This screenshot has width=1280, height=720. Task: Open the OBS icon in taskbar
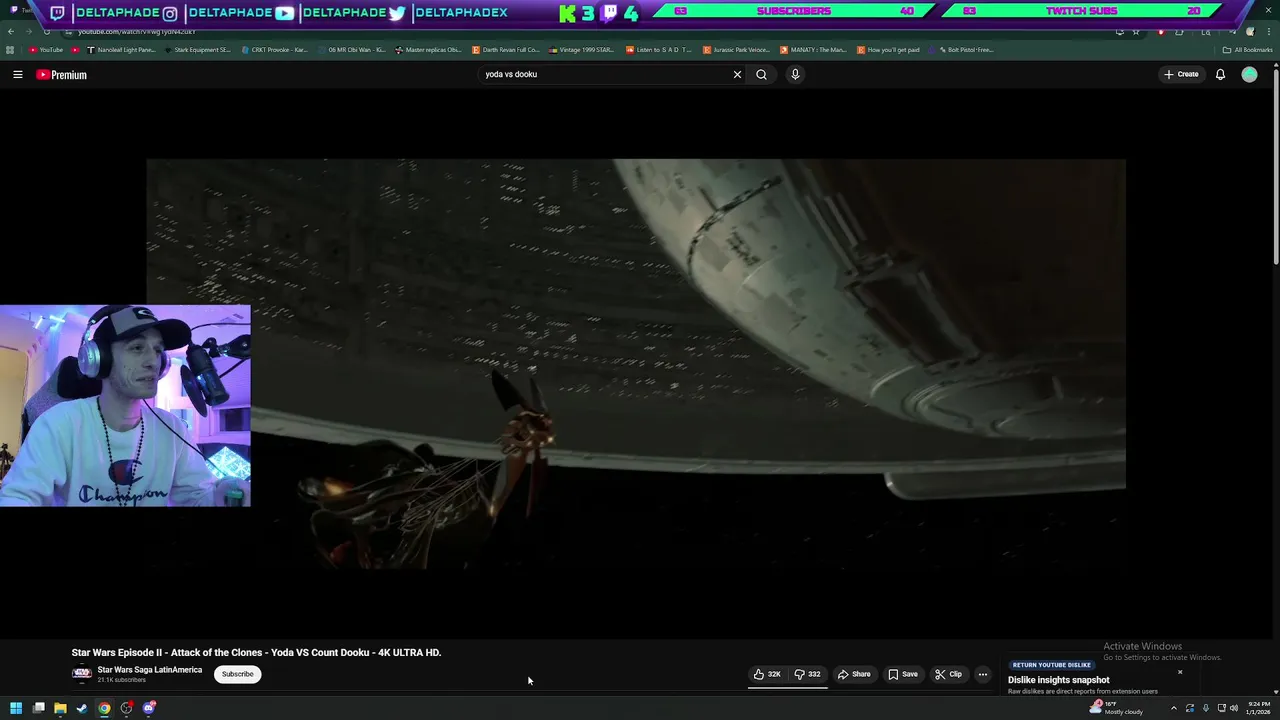pyautogui.click(x=127, y=709)
